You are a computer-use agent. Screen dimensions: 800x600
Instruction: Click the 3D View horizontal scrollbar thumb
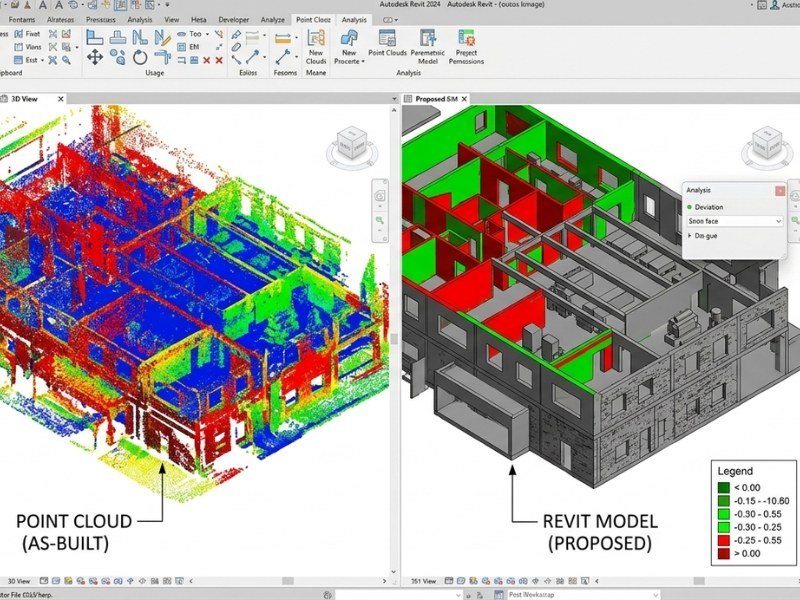(288, 581)
